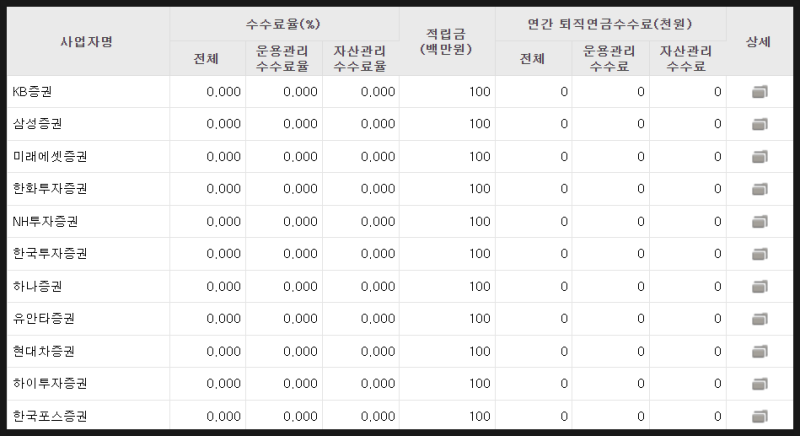Click the 운용관리 수수료 header
800x436 pixels.
(609, 59)
